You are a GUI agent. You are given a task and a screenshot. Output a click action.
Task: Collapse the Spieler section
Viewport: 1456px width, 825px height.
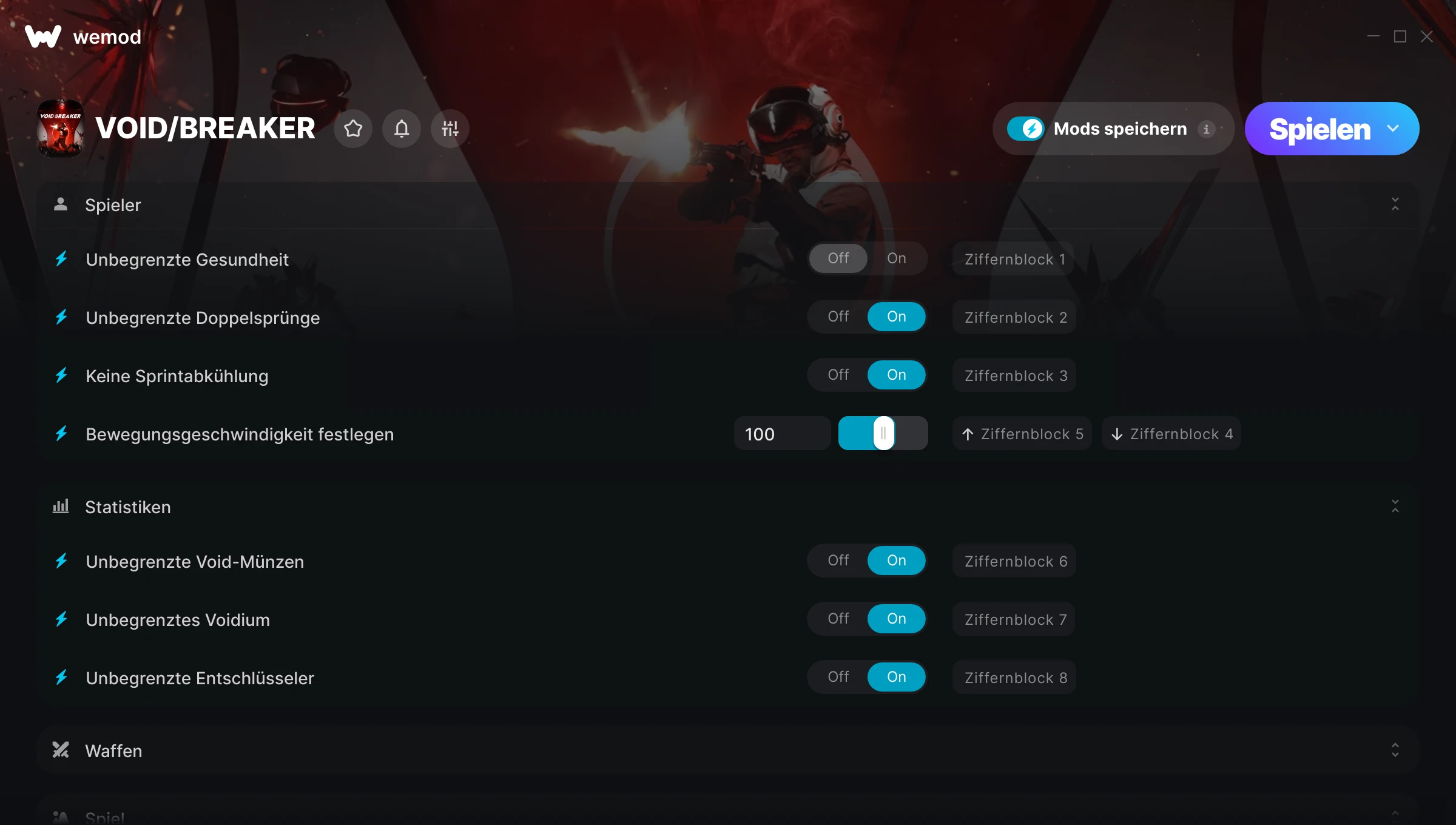click(1395, 204)
